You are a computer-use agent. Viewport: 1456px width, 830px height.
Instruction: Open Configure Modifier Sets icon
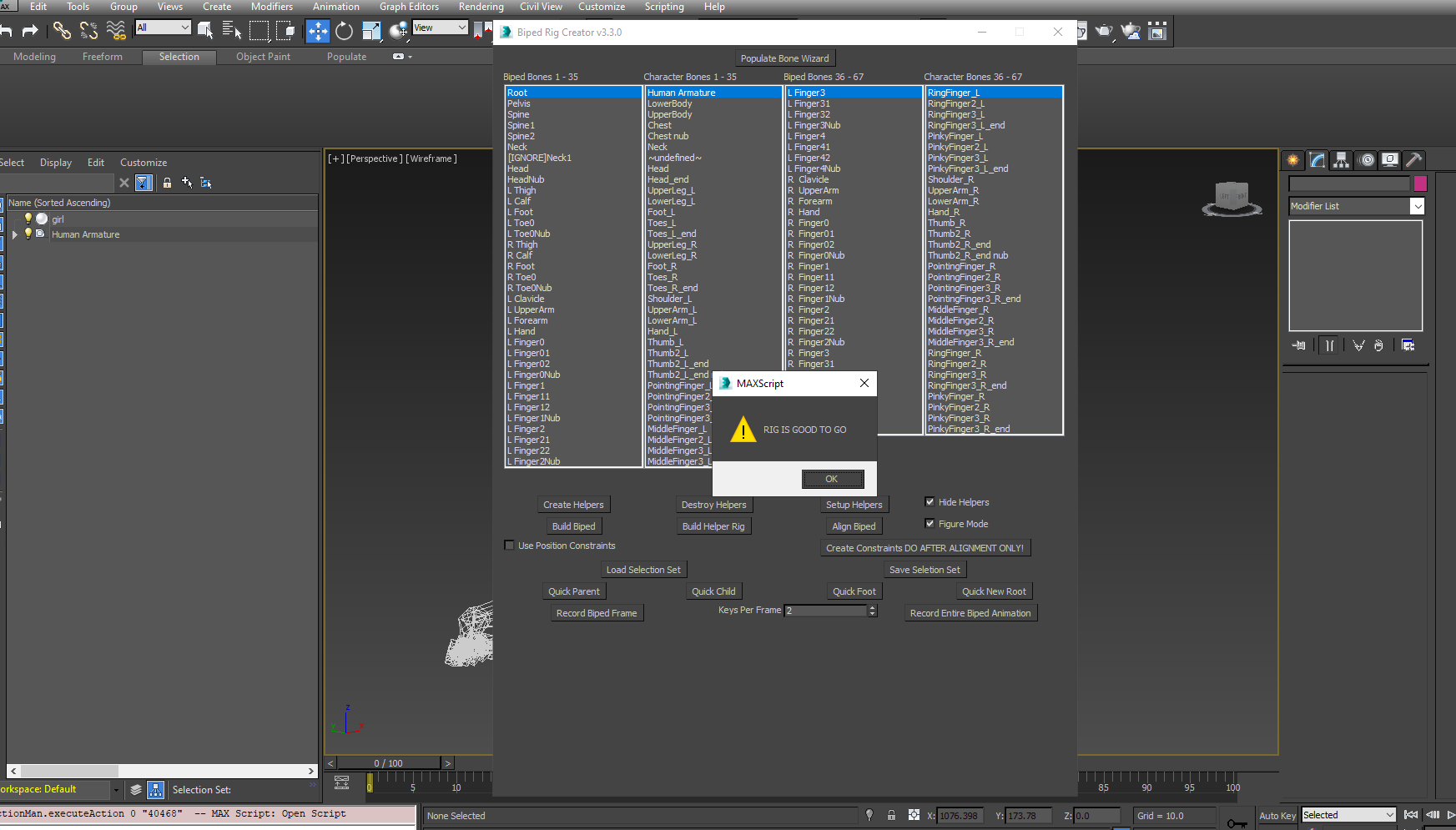(x=1408, y=345)
